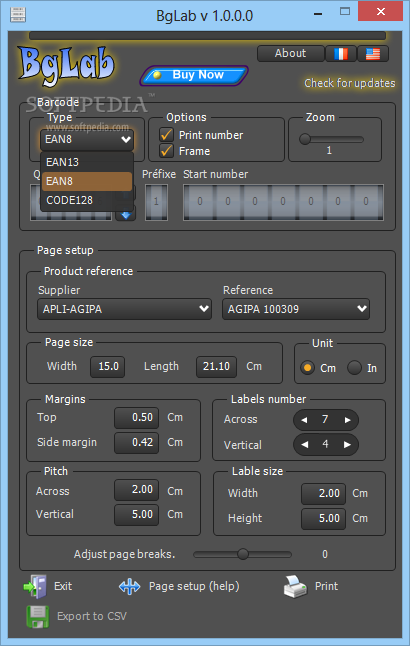Click the Print label
Image resolution: width=410 pixels, height=646 pixels.
click(x=326, y=586)
